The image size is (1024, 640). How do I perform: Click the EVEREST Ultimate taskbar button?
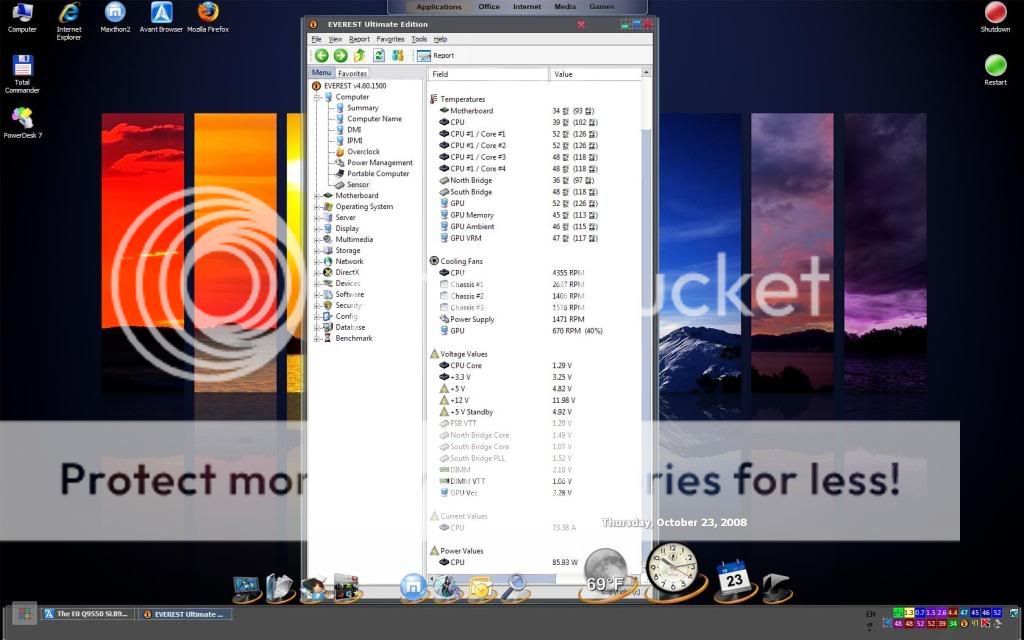[185, 614]
